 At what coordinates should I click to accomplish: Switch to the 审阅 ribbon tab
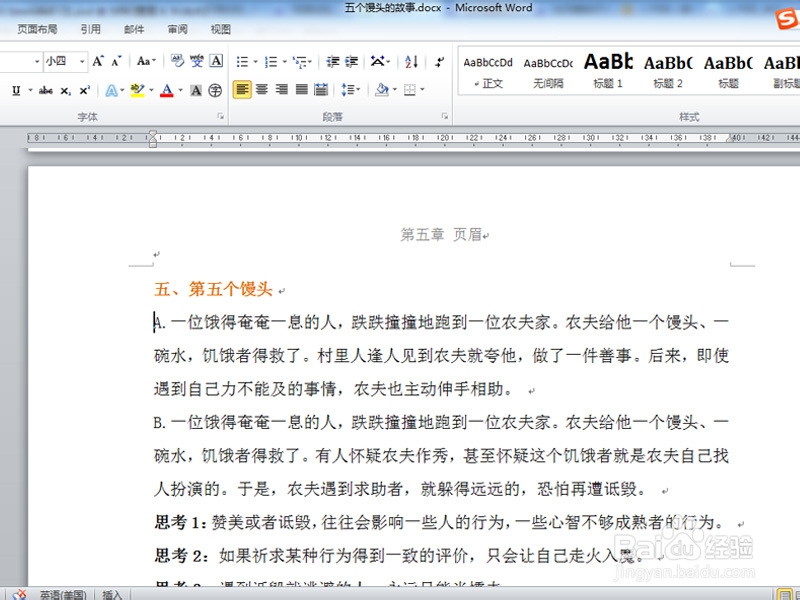coord(177,28)
